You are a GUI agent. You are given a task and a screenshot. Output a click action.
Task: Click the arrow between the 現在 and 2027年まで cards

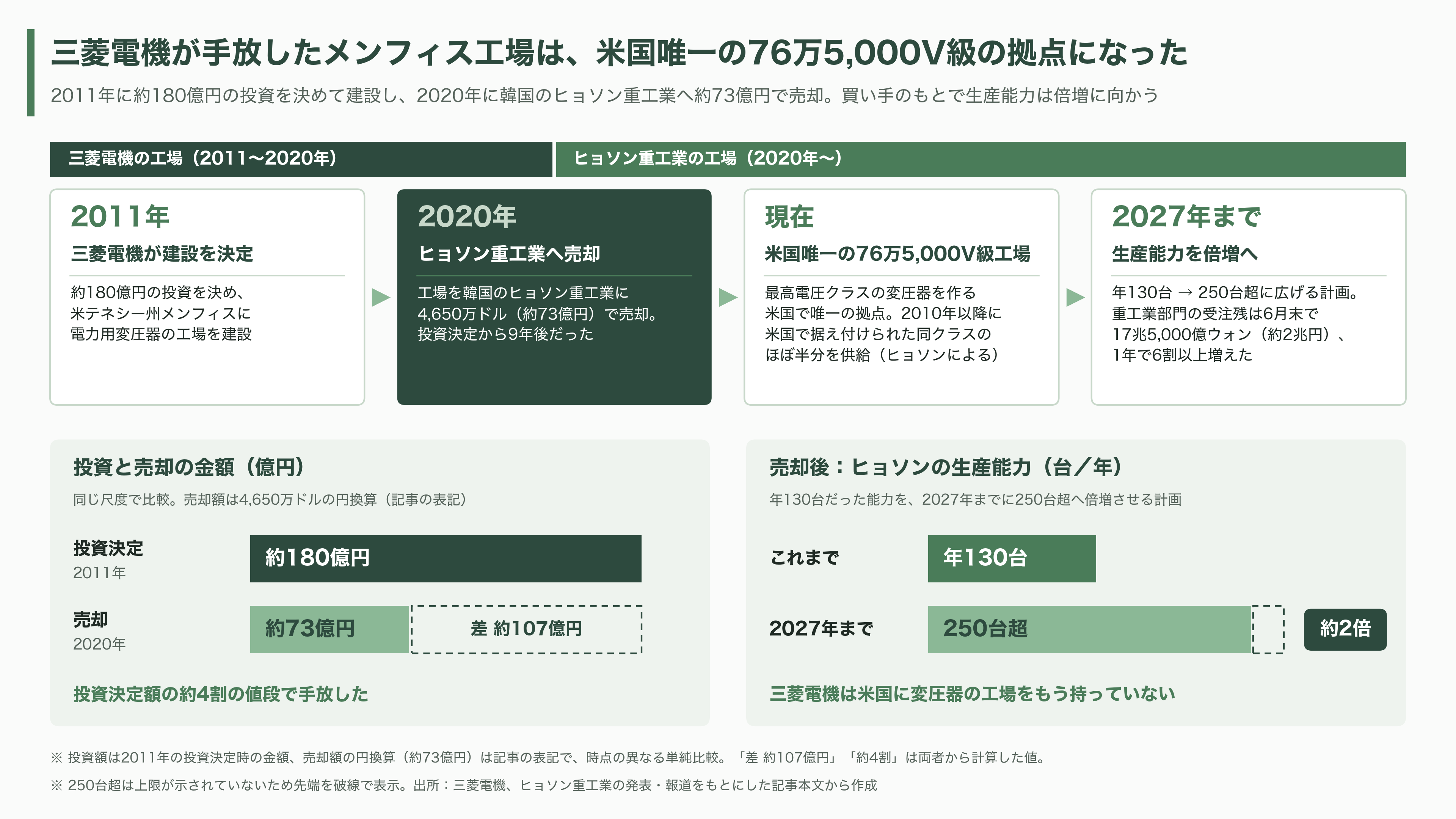pos(1075,297)
